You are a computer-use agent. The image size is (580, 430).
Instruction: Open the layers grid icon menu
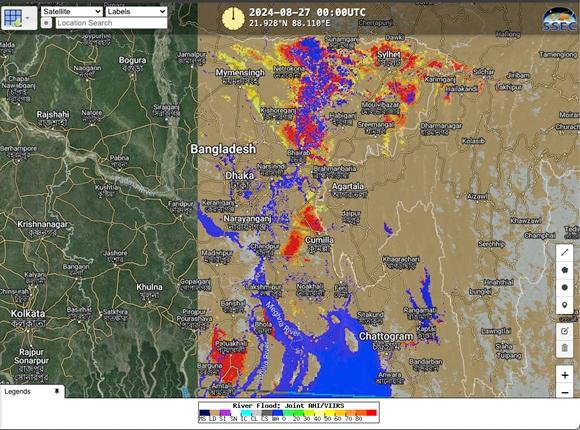19,18
